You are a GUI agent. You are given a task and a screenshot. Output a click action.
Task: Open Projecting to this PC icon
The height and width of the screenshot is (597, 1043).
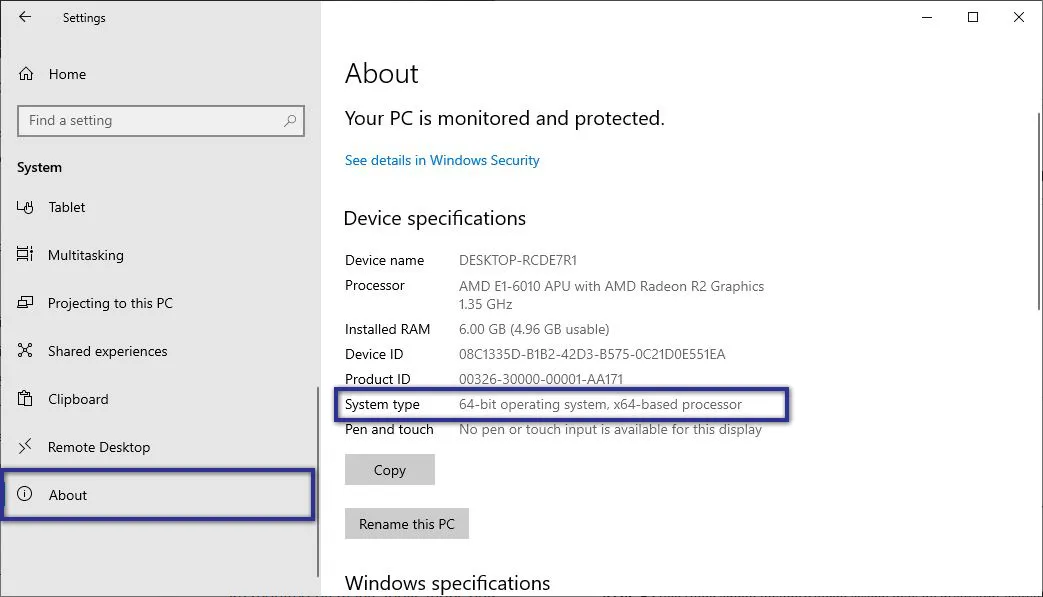26,303
